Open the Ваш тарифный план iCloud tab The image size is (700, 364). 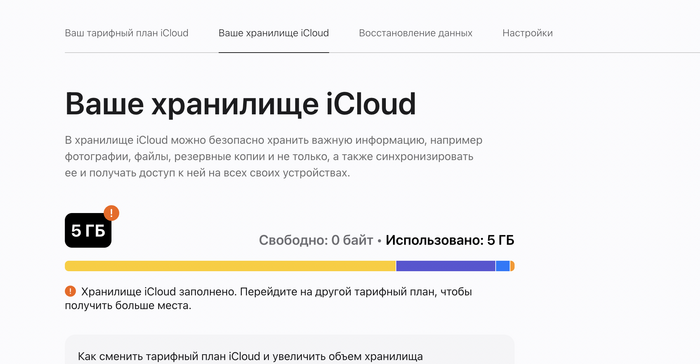pos(126,33)
